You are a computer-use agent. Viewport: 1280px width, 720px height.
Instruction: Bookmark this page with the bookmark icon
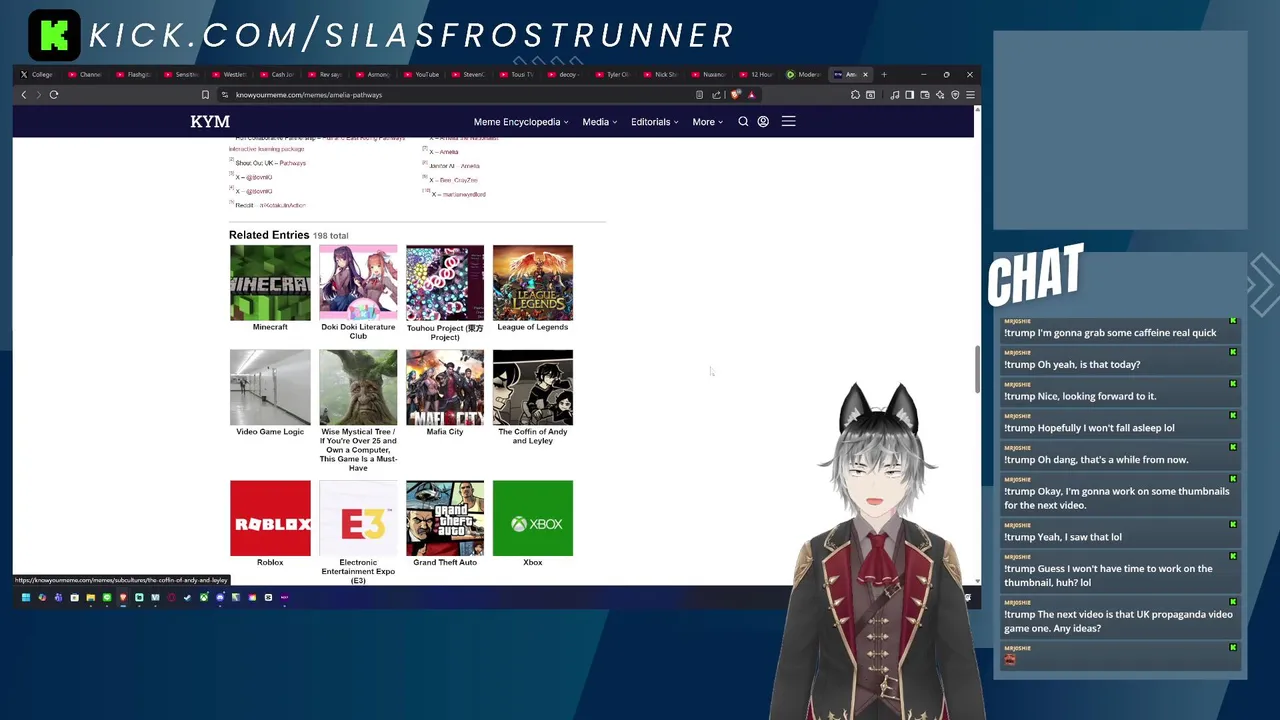pyautogui.click(x=205, y=95)
